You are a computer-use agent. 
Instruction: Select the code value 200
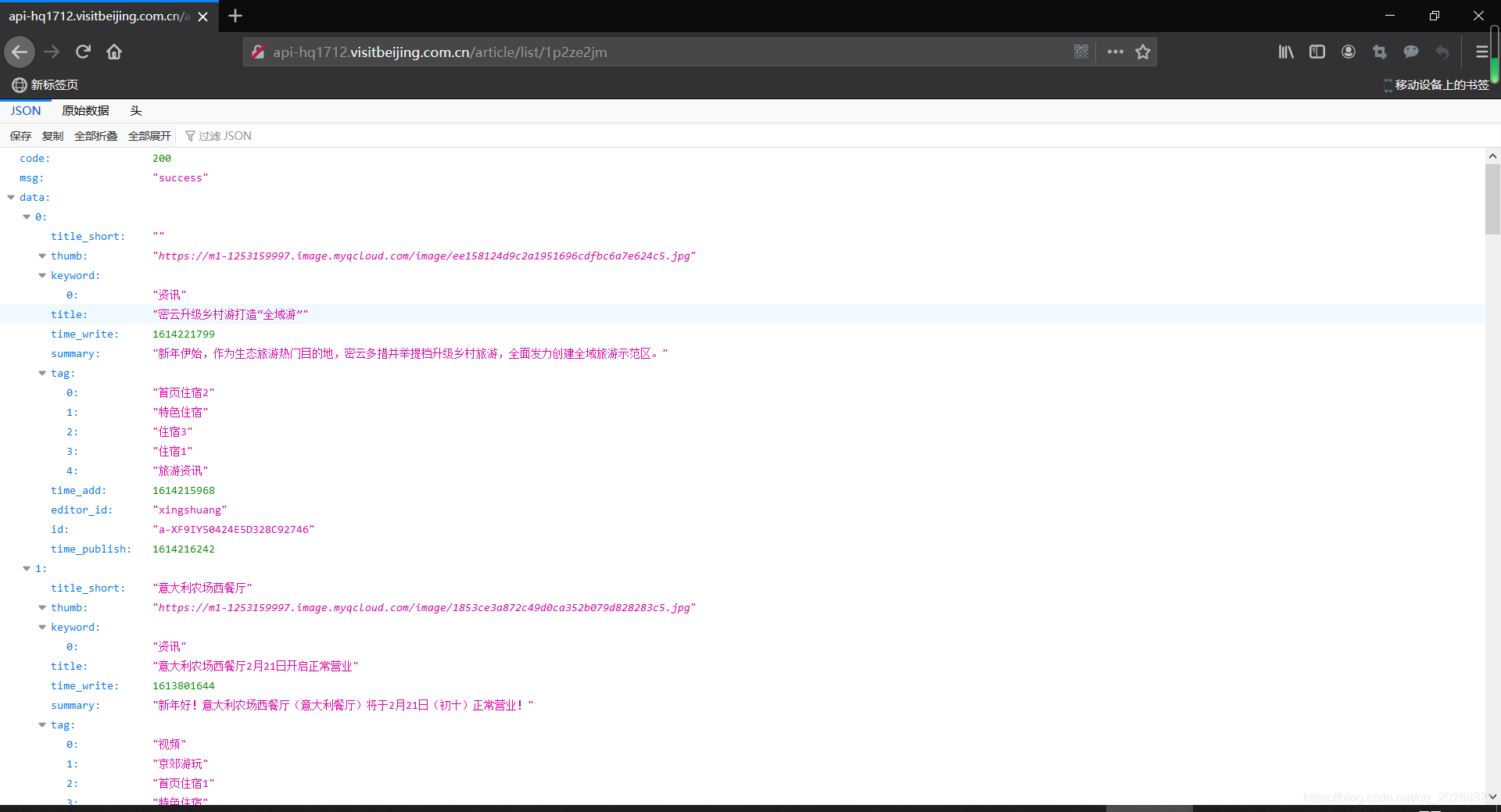click(162, 159)
